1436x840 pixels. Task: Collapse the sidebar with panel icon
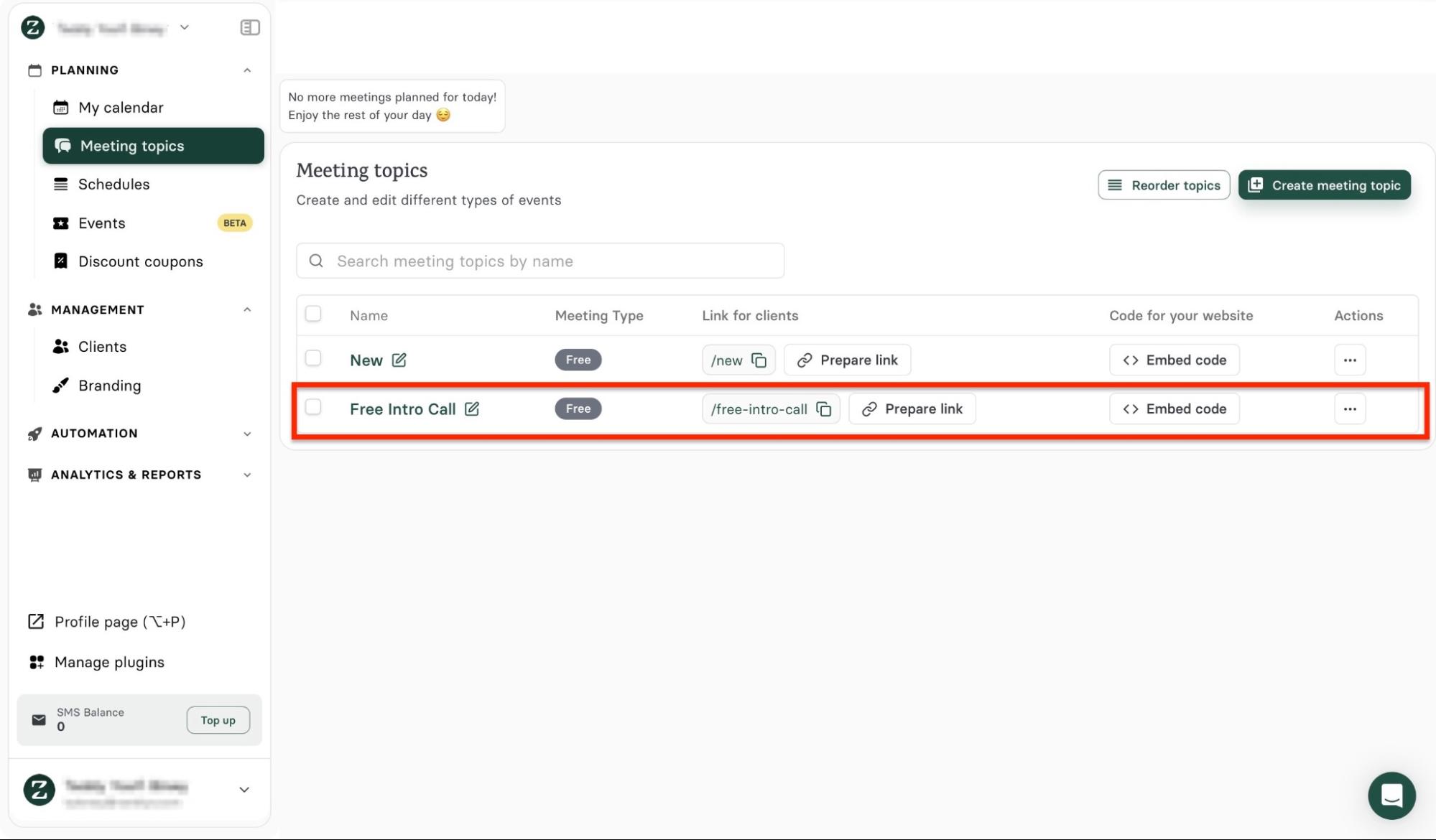click(249, 27)
